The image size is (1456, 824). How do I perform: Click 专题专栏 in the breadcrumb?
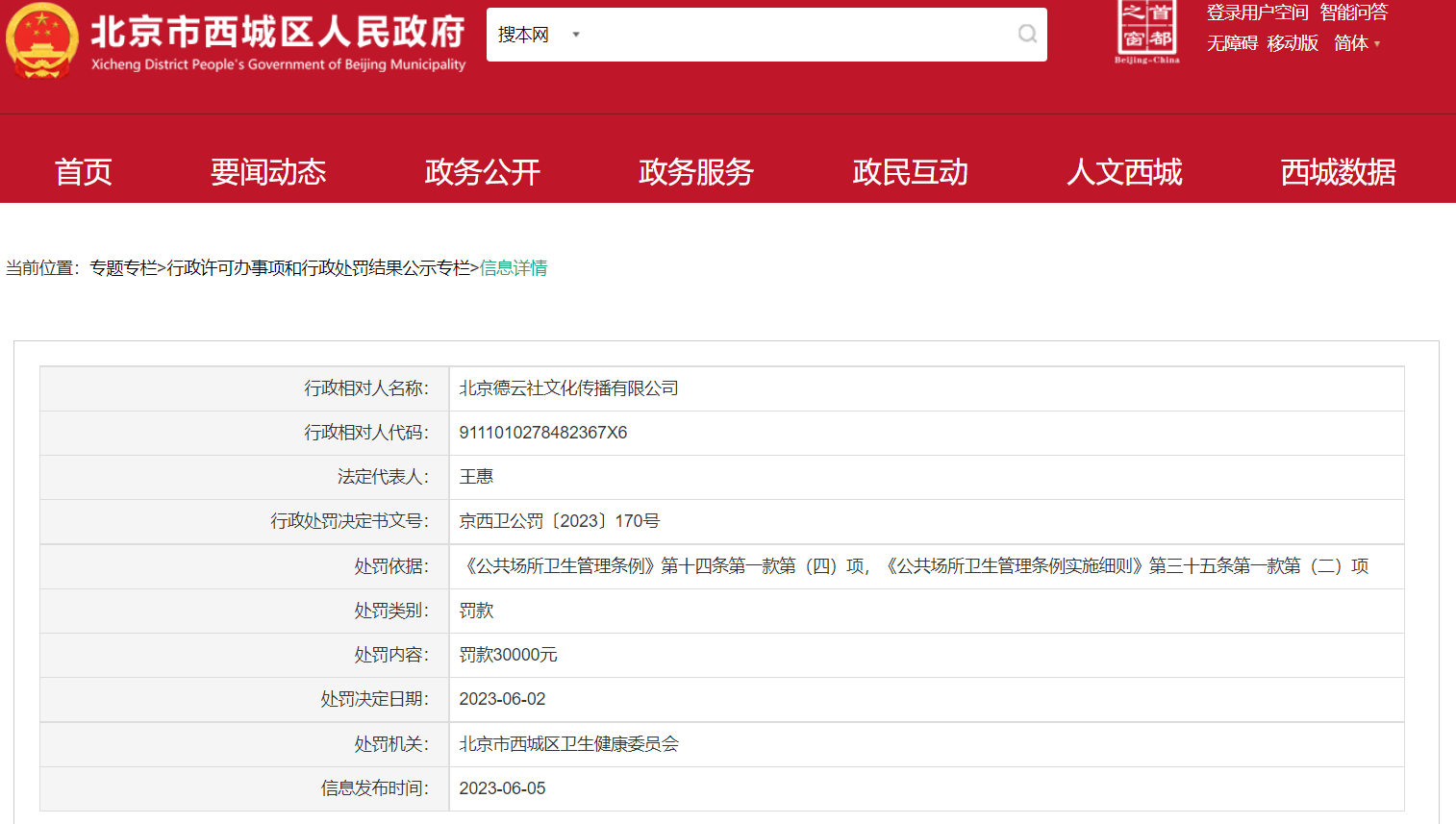pyautogui.click(x=123, y=268)
